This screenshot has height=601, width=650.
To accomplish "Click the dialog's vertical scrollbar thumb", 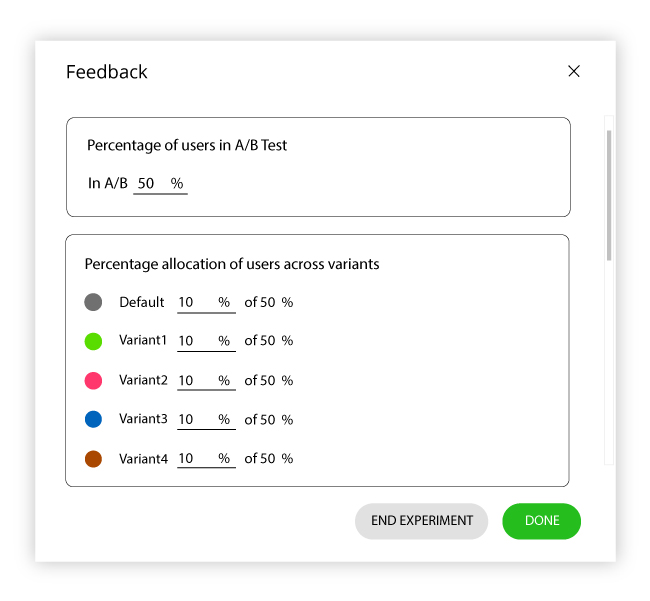I will [609, 195].
